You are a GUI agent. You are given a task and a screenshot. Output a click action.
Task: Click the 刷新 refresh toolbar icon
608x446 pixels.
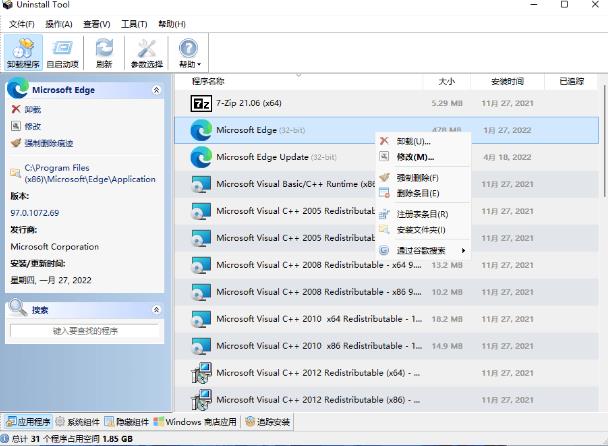104,52
